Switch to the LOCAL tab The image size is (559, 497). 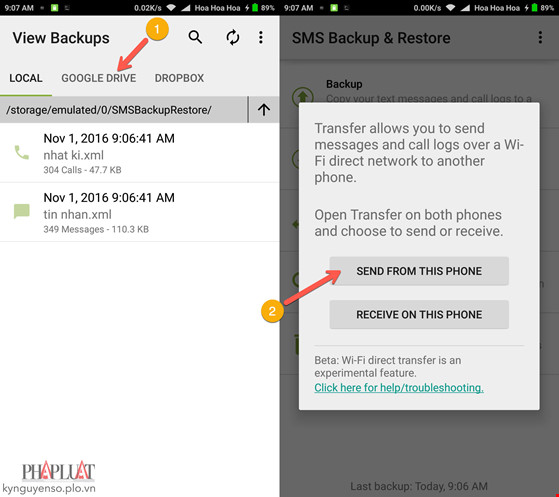pyautogui.click(x=26, y=78)
